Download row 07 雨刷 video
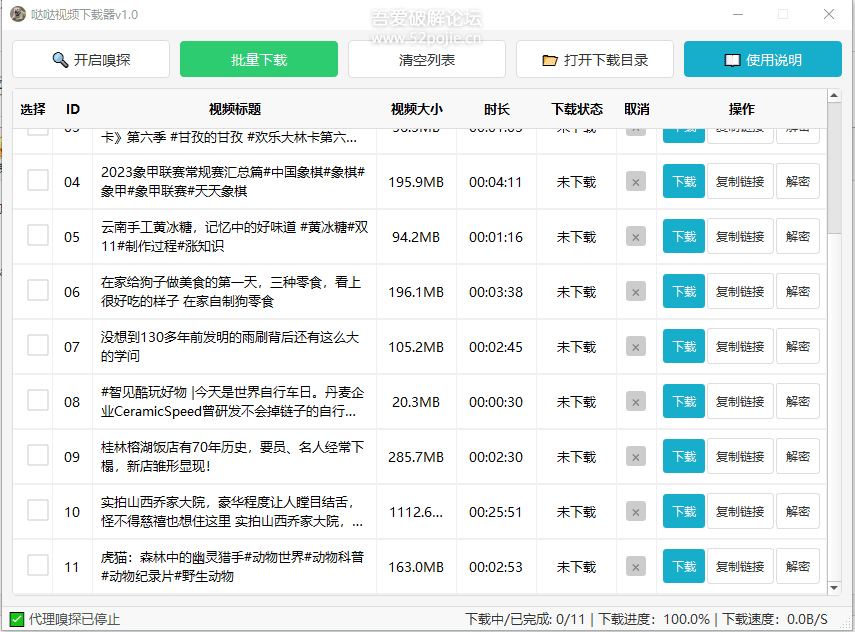Image resolution: width=855 pixels, height=632 pixels. 684,346
